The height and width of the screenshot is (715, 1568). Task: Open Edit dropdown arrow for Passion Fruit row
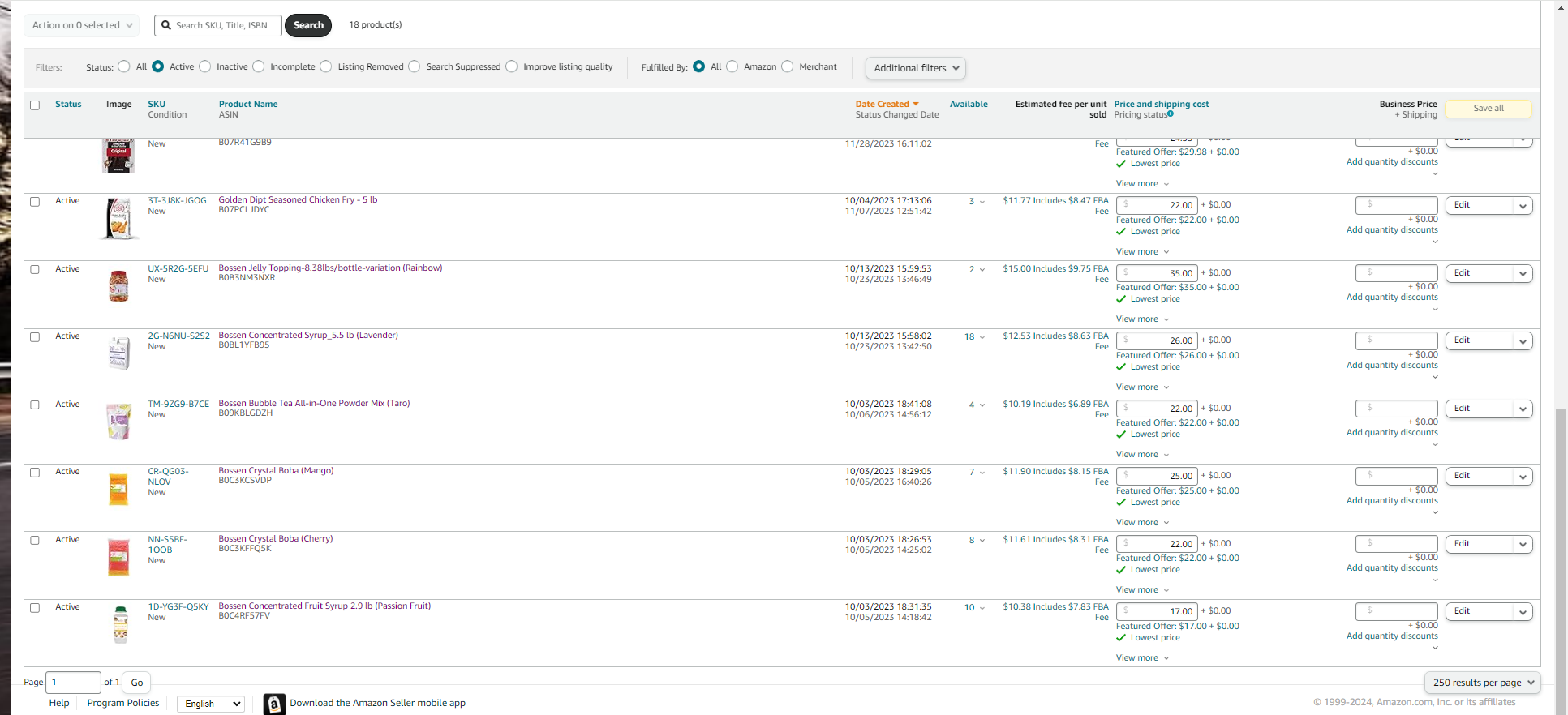[1523, 612]
